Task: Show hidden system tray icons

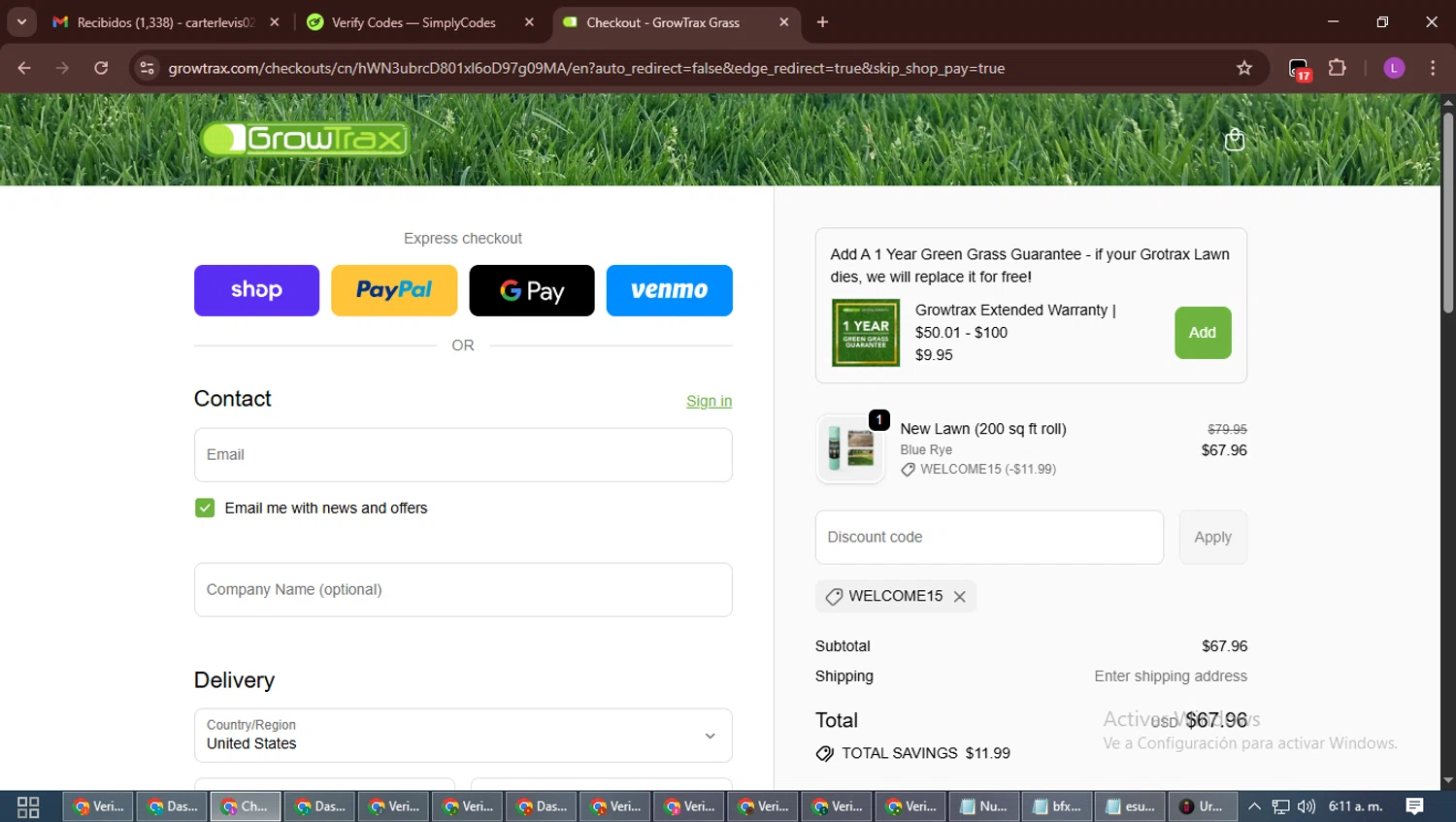Action: tap(1255, 806)
